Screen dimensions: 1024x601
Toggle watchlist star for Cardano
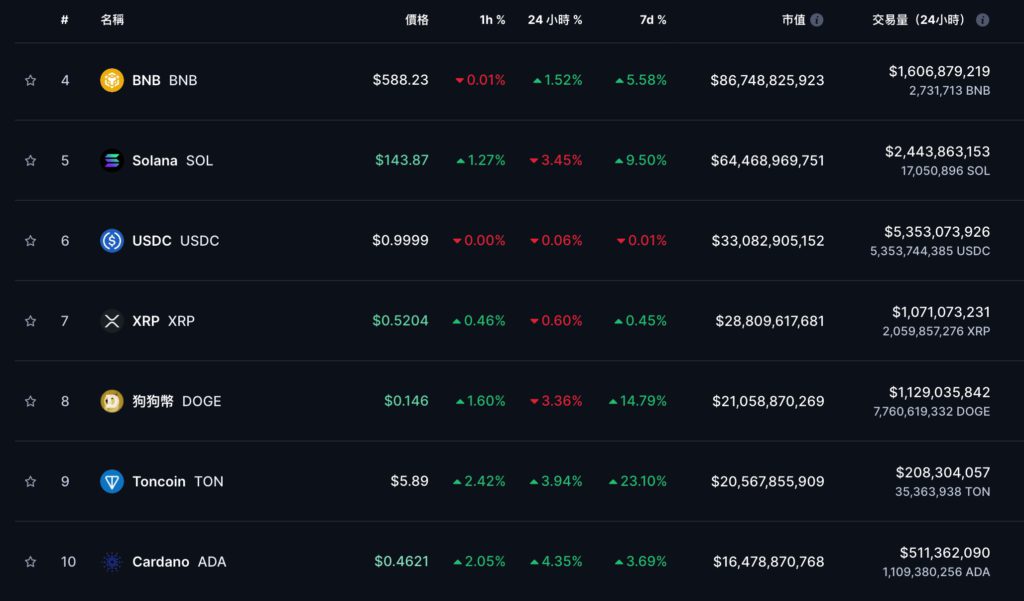[30, 562]
